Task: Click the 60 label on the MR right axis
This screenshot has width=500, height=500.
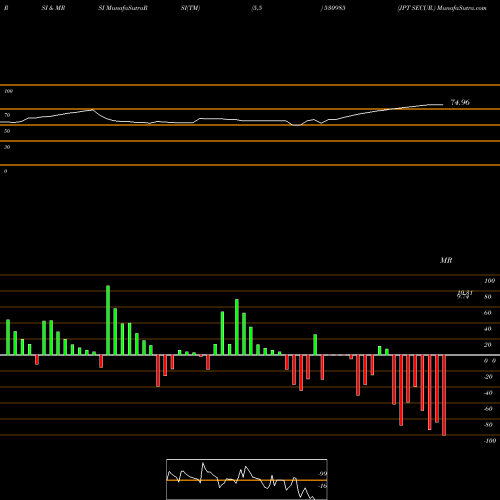Action: 488,313
